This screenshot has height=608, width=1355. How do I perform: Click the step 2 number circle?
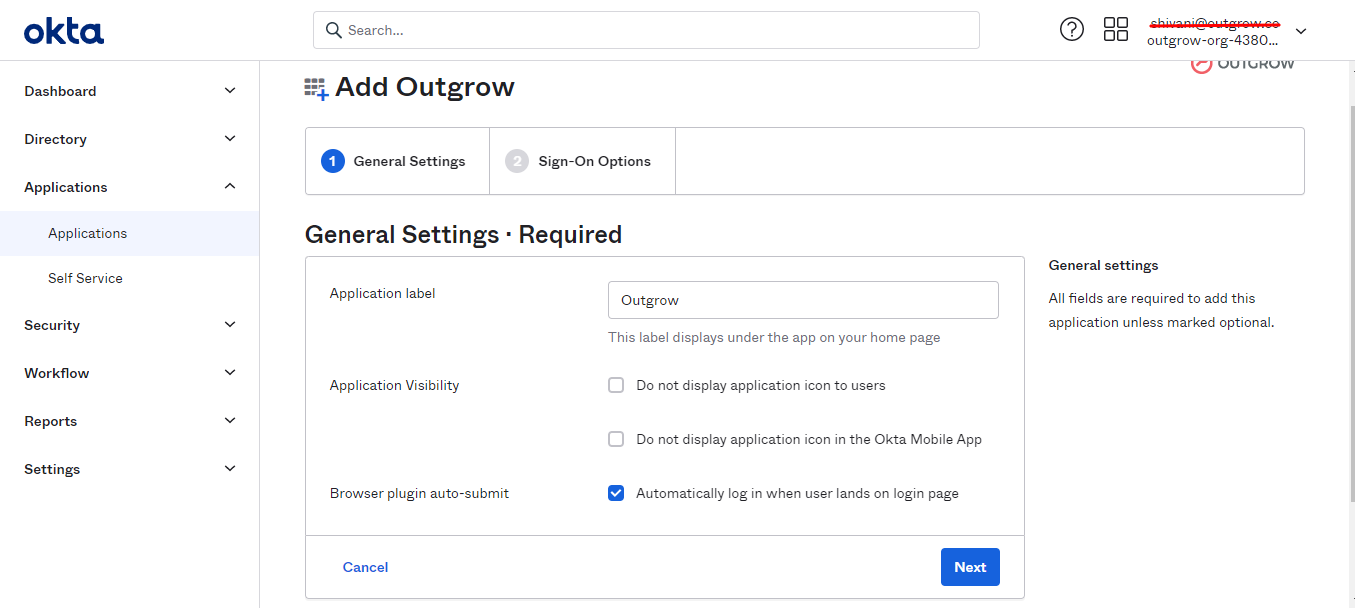pyautogui.click(x=517, y=161)
